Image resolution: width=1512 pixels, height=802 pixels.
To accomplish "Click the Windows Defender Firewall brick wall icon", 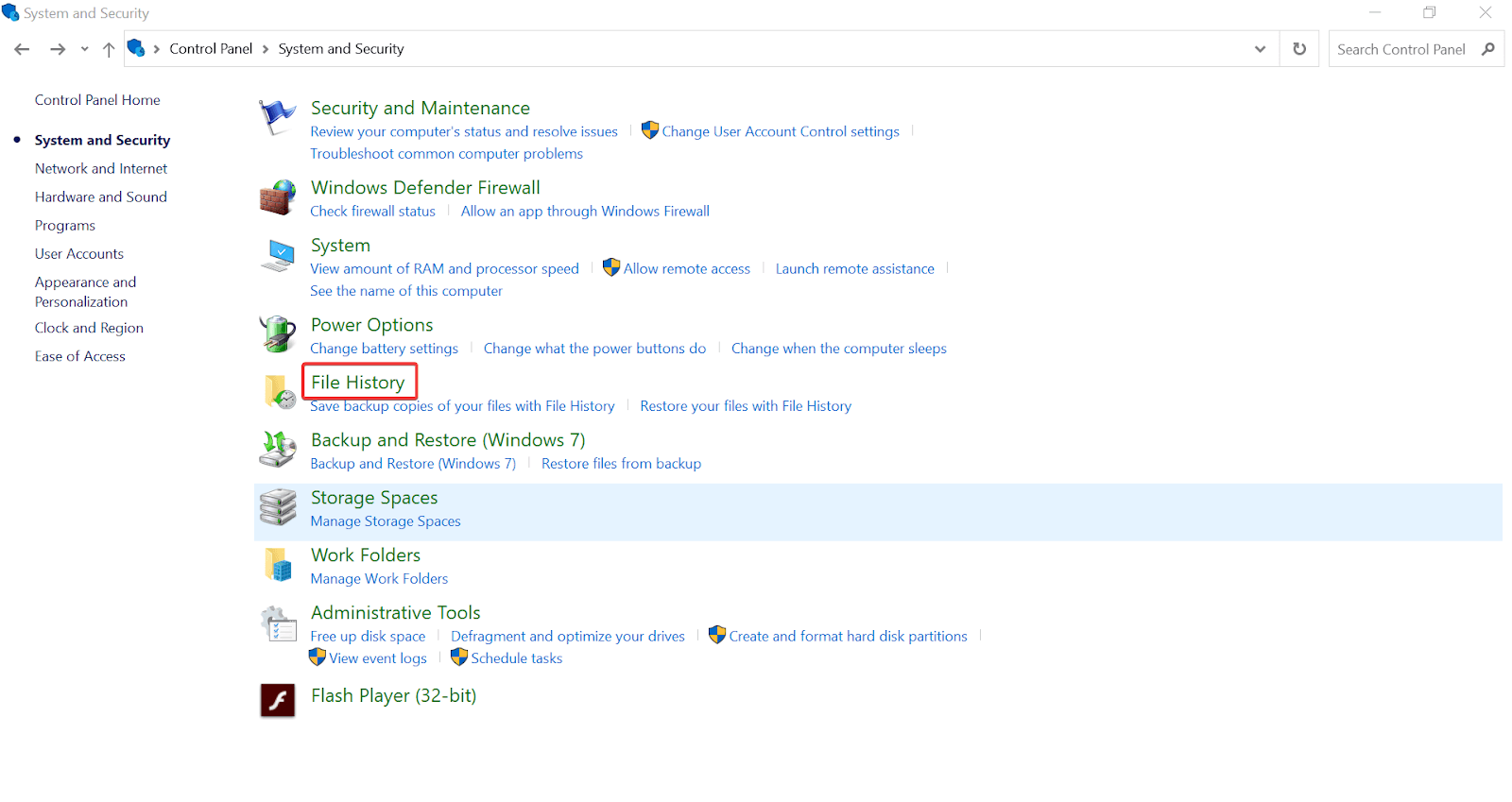I will pyautogui.click(x=278, y=198).
